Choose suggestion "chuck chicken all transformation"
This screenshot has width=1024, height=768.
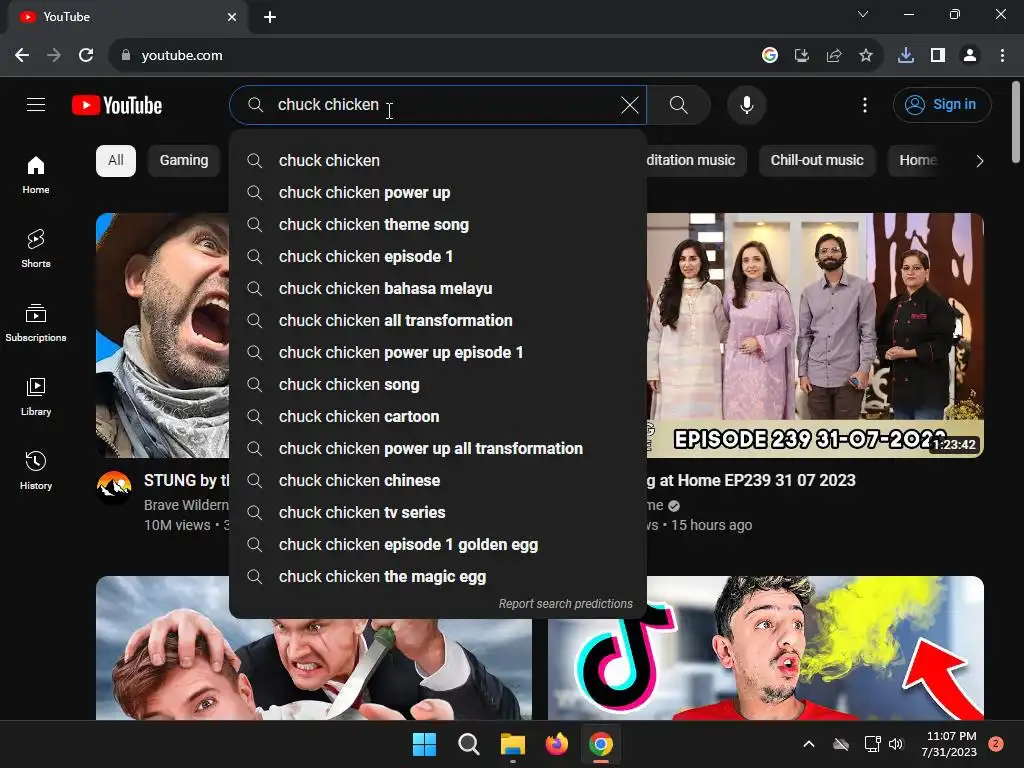click(438, 321)
